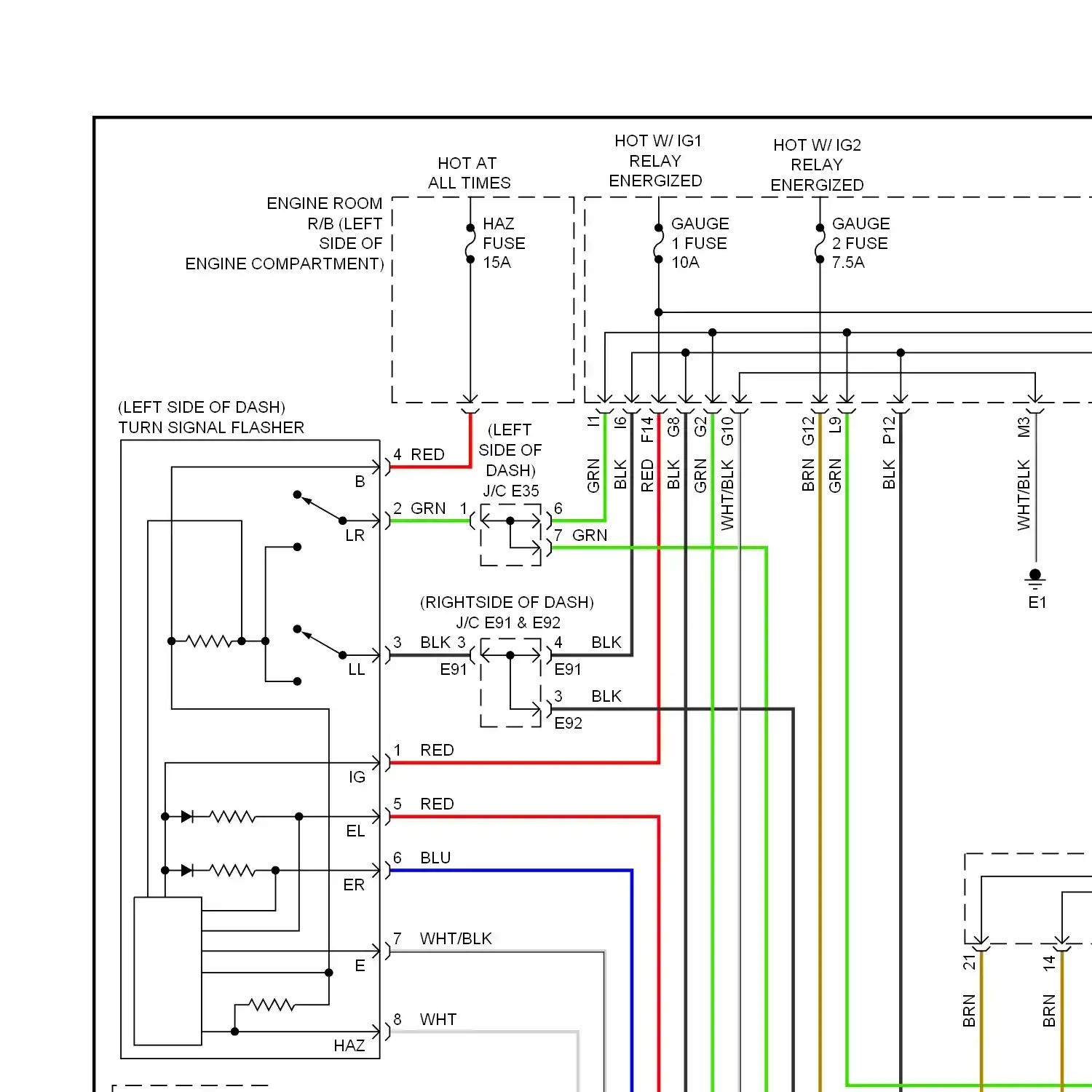Click pin number 21 above BRN wire
The width and height of the screenshot is (1092, 1092).
[x=969, y=962]
